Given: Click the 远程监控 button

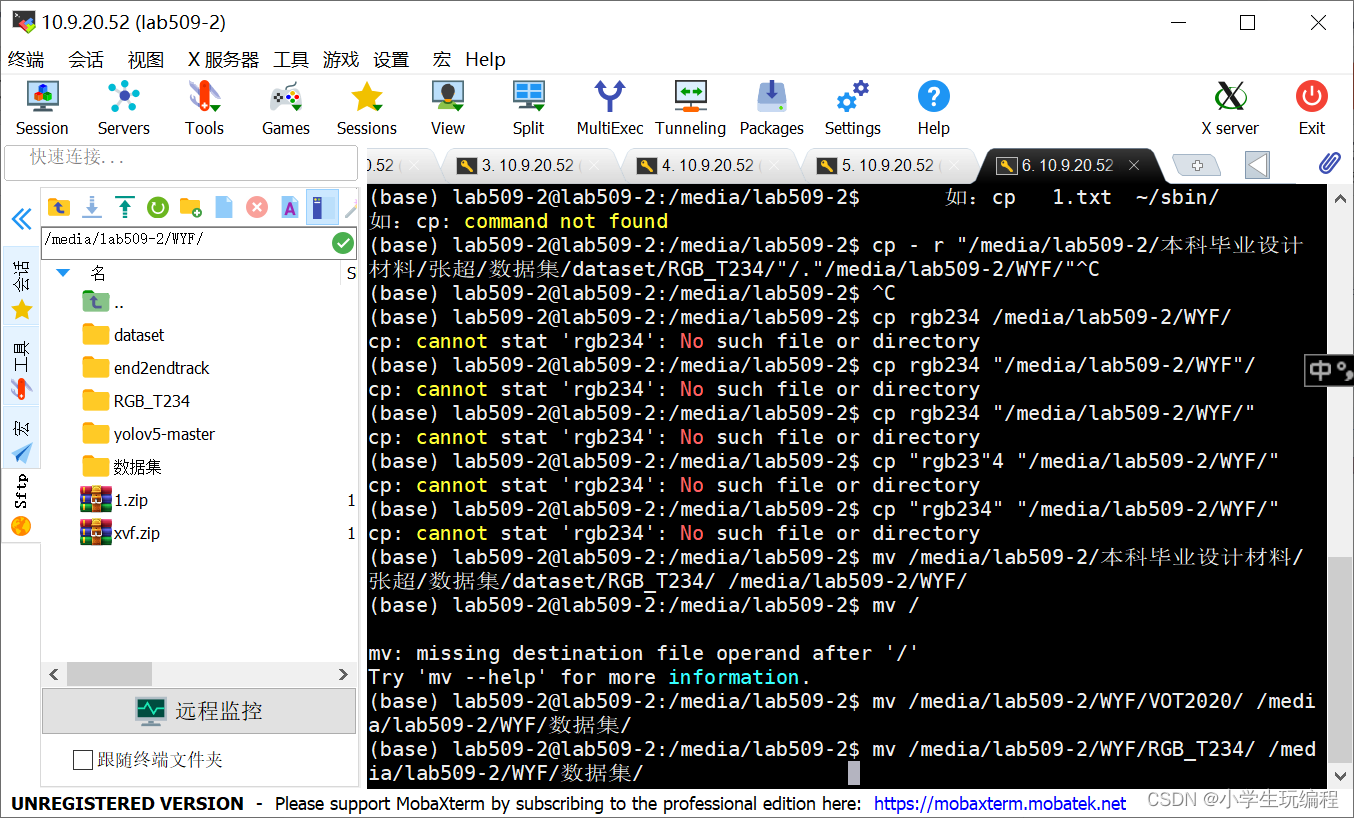Looking at the screenshot, I should point(199,711).
